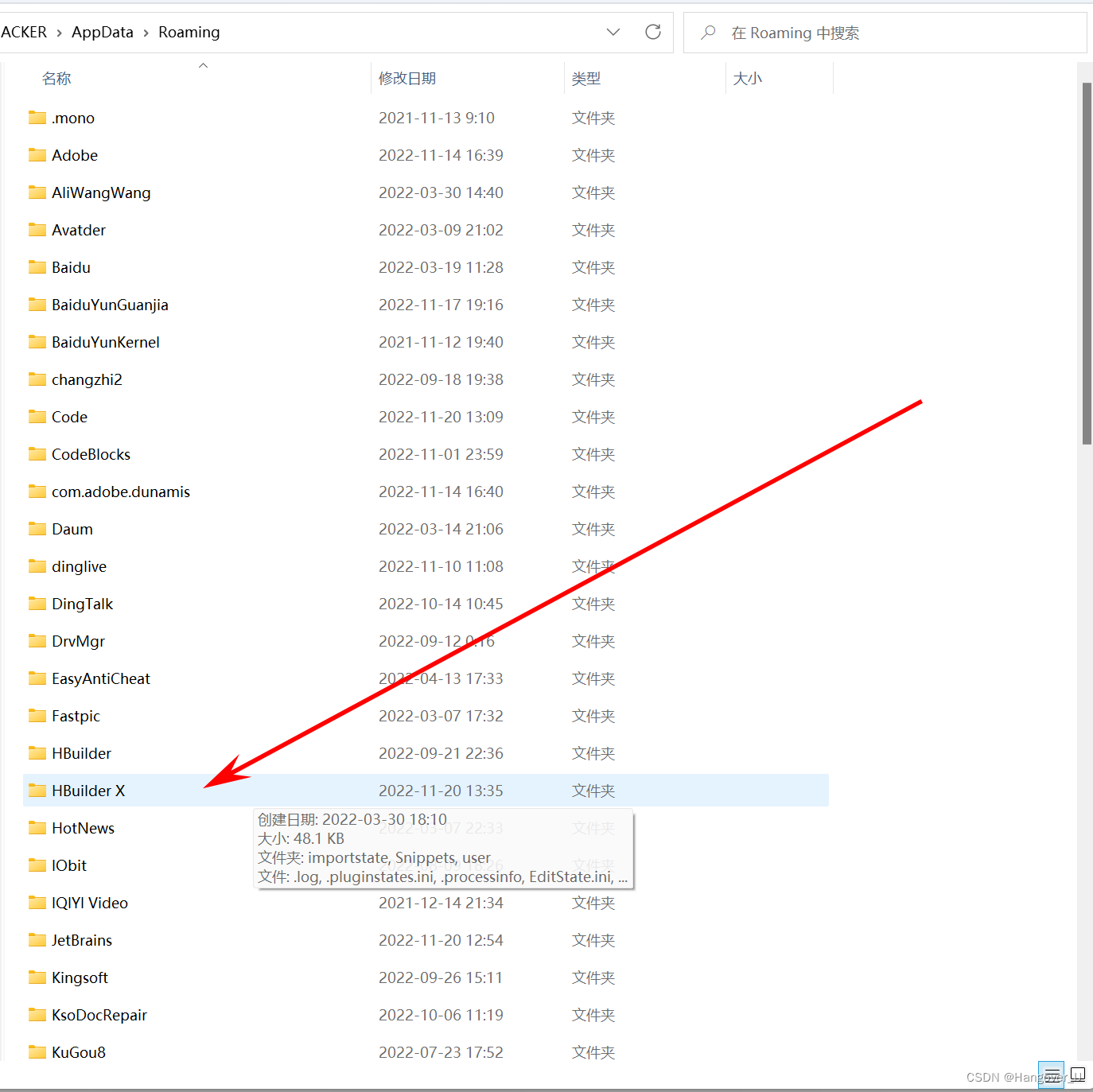Select the Code folder icon
Image resolution: width=1093 pixels, height=1092 pixels.
click(x=37, y=417)
